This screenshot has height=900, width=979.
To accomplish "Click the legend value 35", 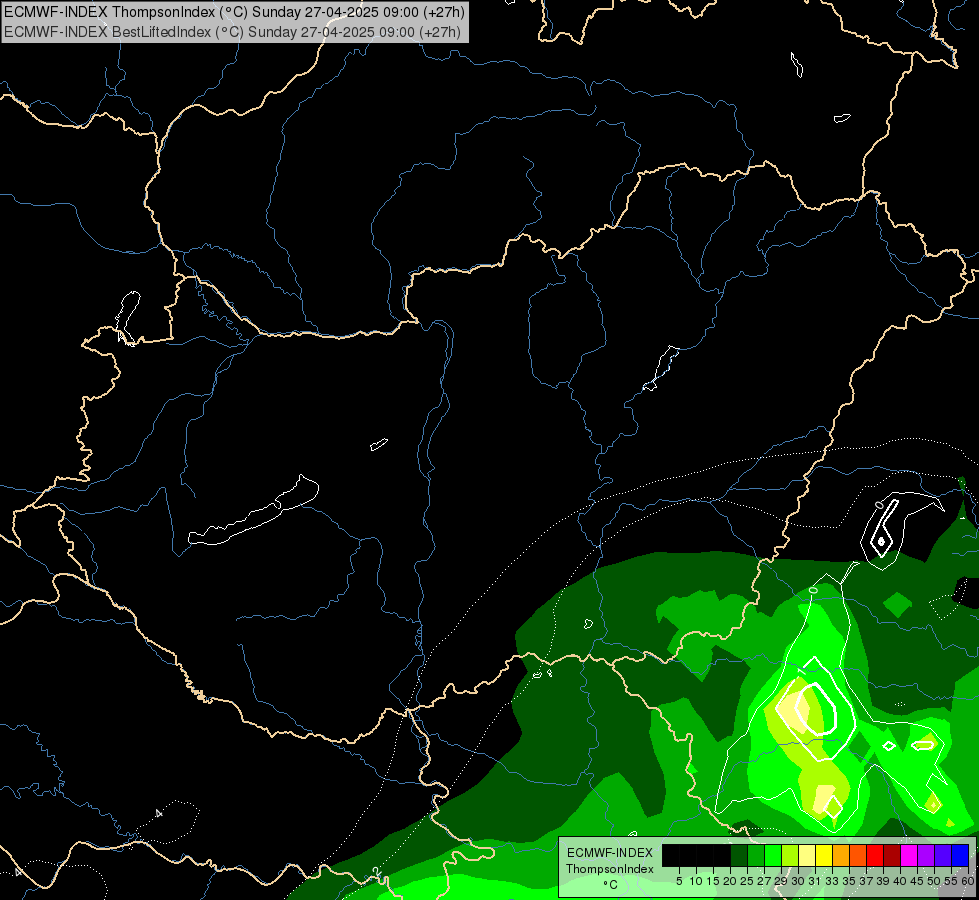I will click(849, 881).
